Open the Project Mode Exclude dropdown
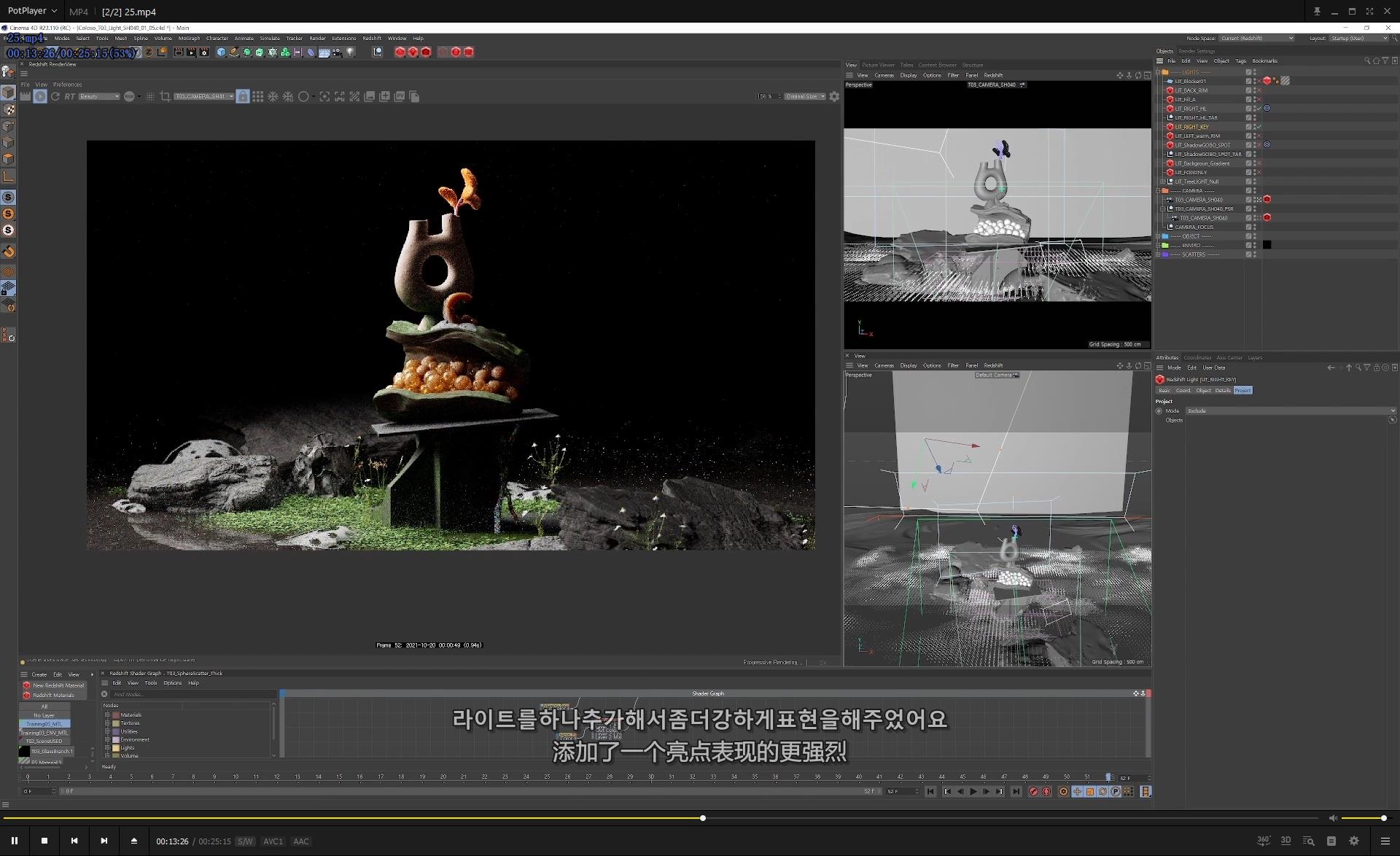The width and height of the screenshot is (1400, 856). 1291,411
